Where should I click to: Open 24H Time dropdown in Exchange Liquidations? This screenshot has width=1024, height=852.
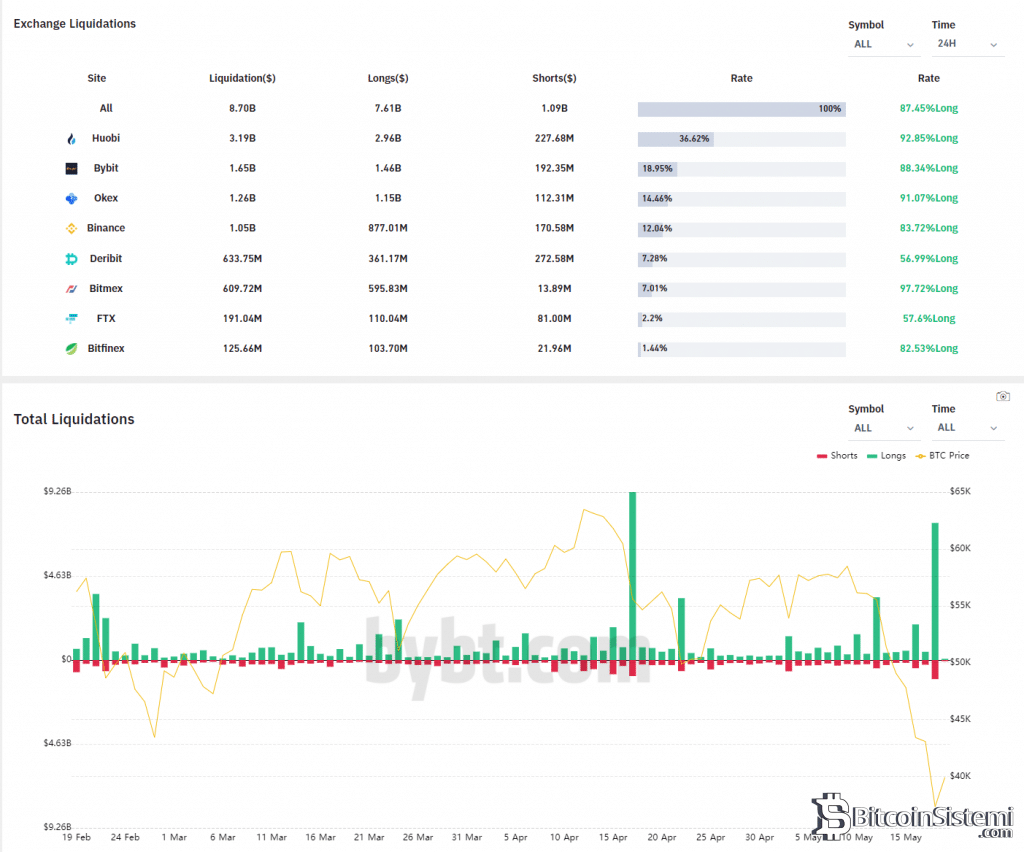point(966,44)
